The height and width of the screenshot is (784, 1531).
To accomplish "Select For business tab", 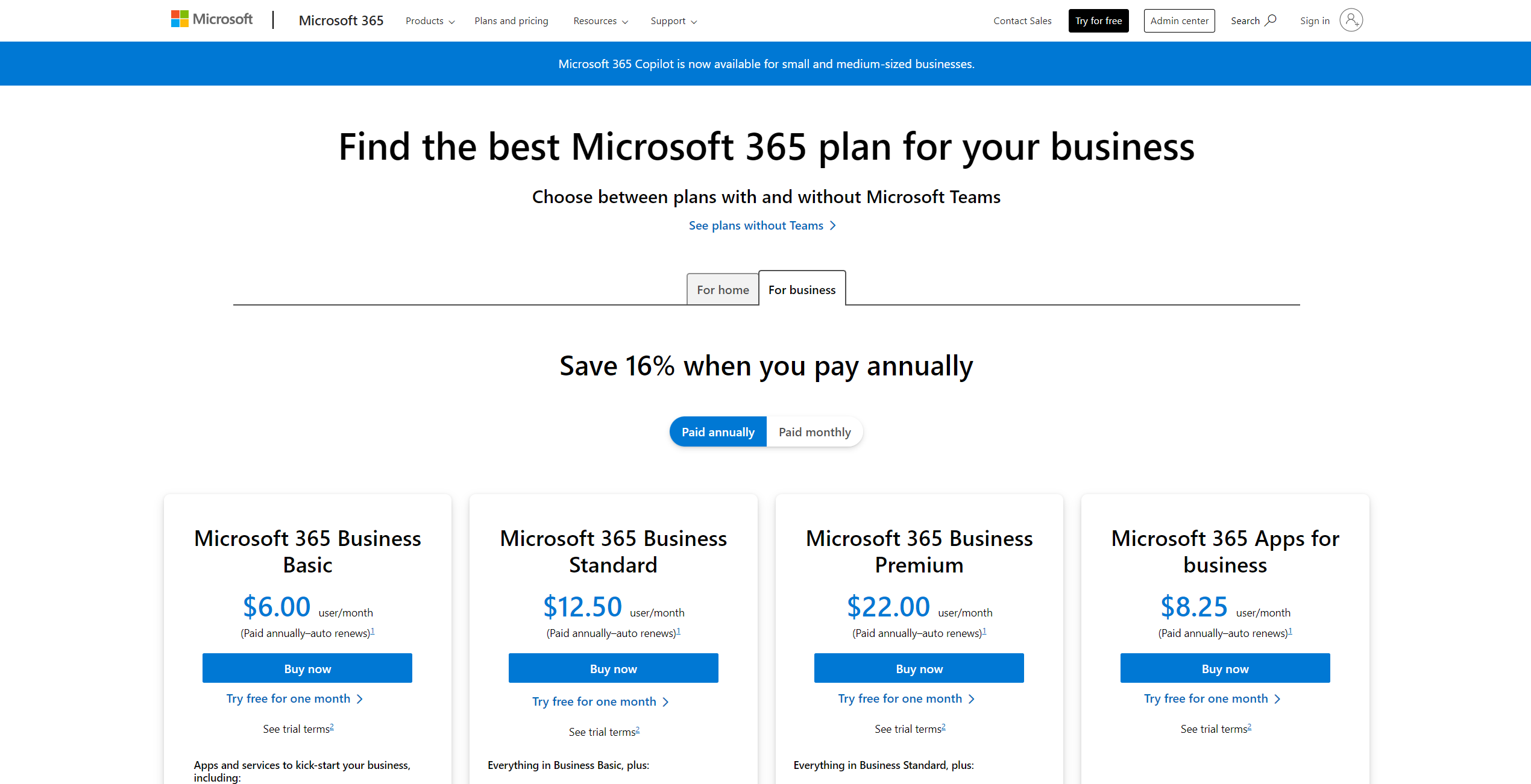I will point(801,289).
